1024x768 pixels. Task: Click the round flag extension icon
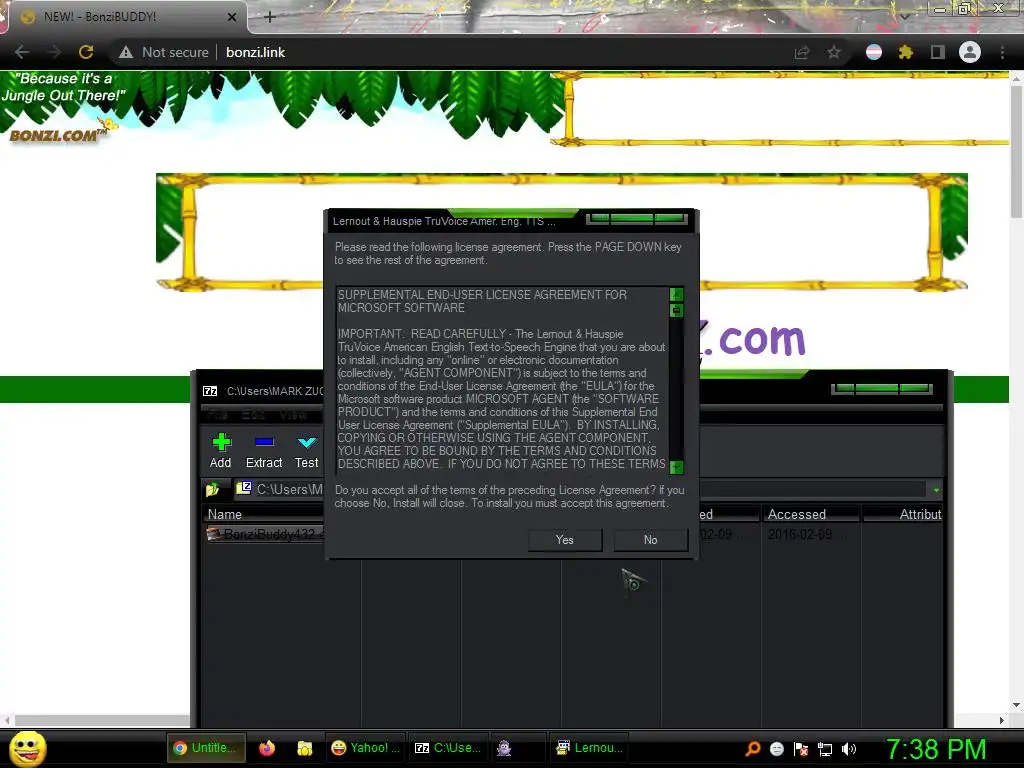tap(874, 52)
